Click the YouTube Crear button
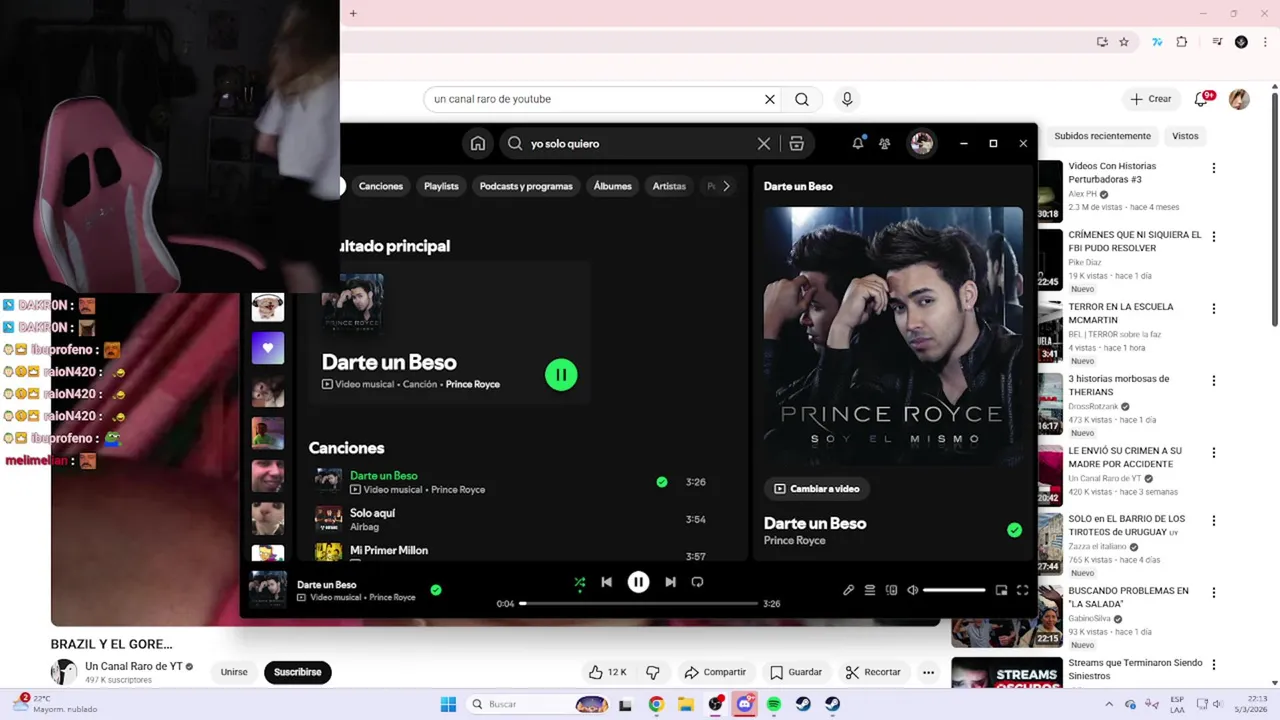The image size is (1280, 720). pos(1150,99)
